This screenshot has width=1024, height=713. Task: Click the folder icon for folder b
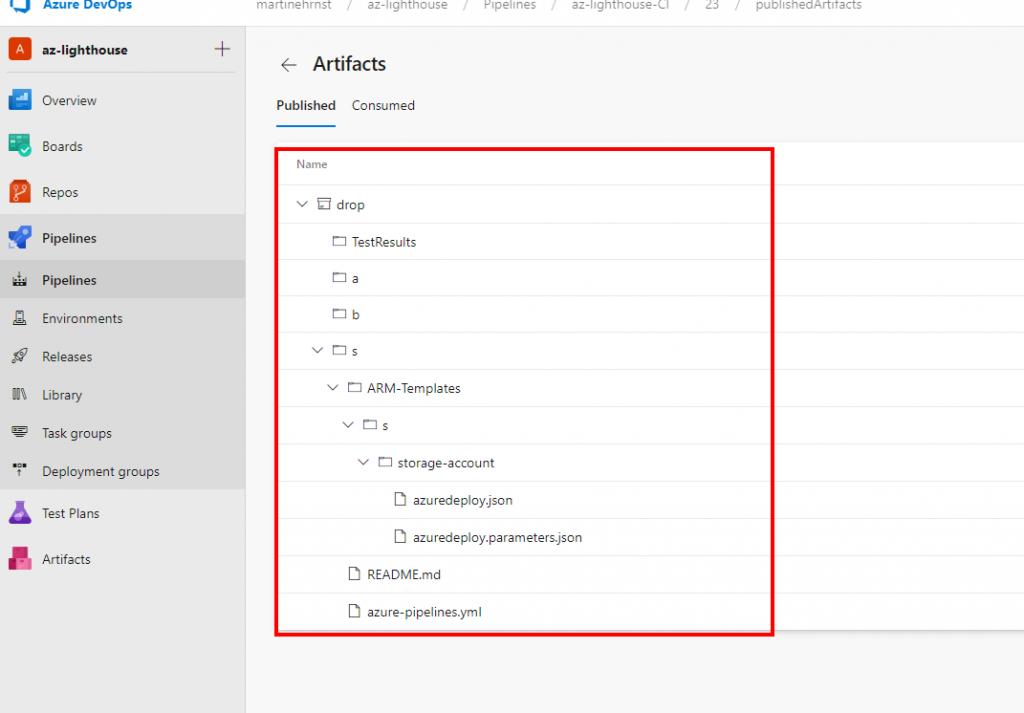[x=339, y=314]
